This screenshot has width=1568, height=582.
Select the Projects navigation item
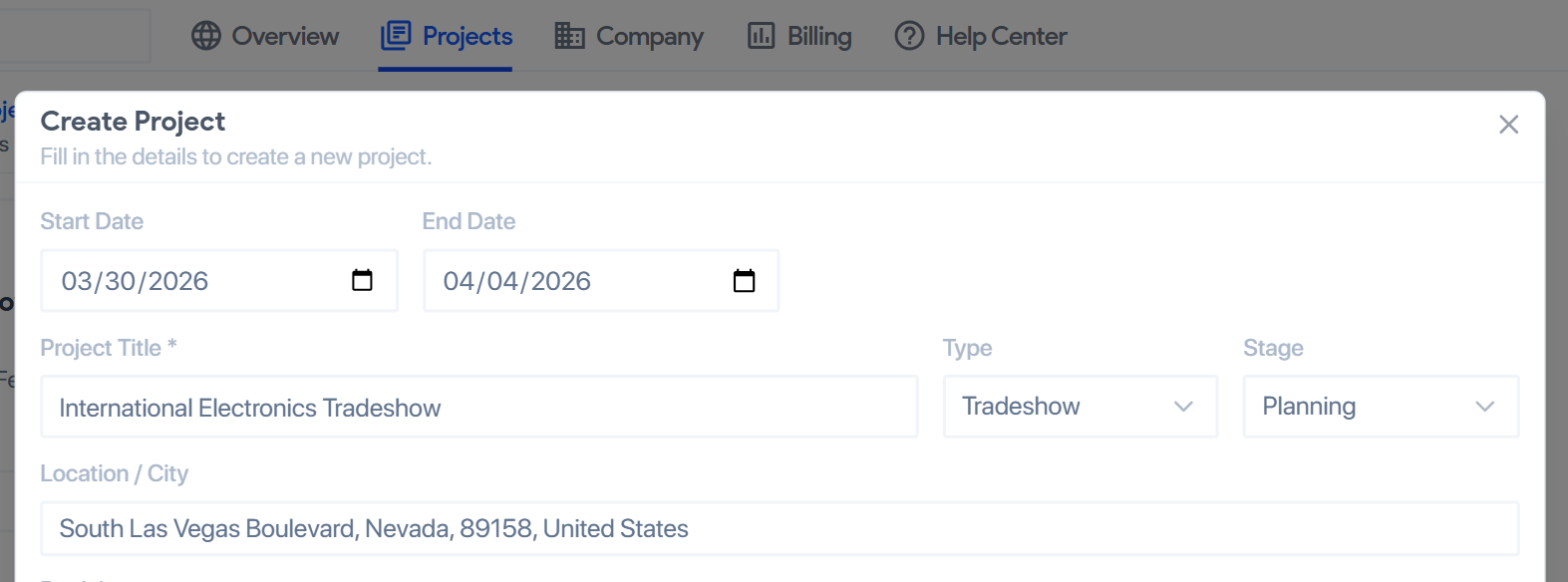[x=468, y=35]
